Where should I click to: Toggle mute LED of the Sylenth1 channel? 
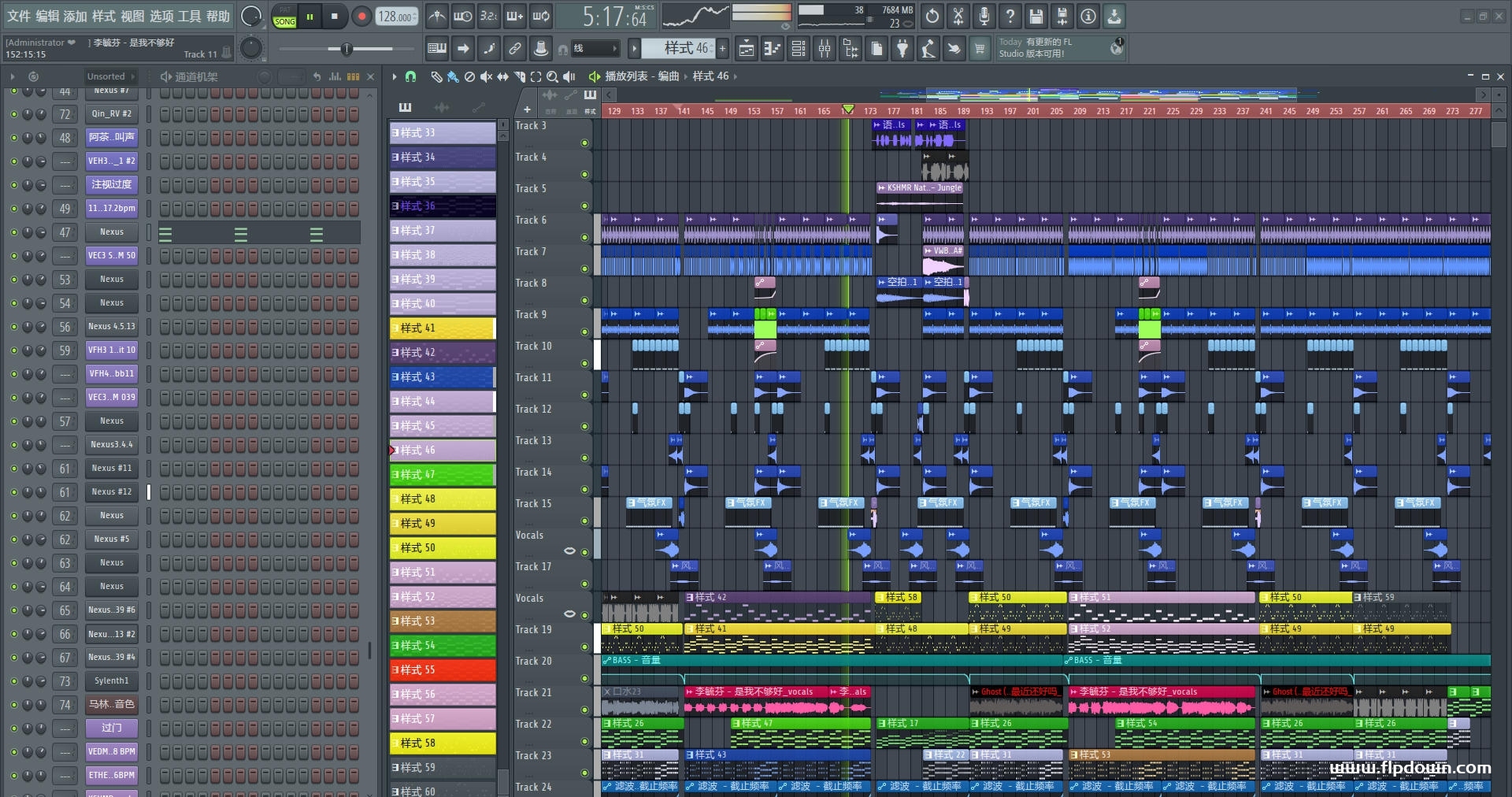point(13,681)
